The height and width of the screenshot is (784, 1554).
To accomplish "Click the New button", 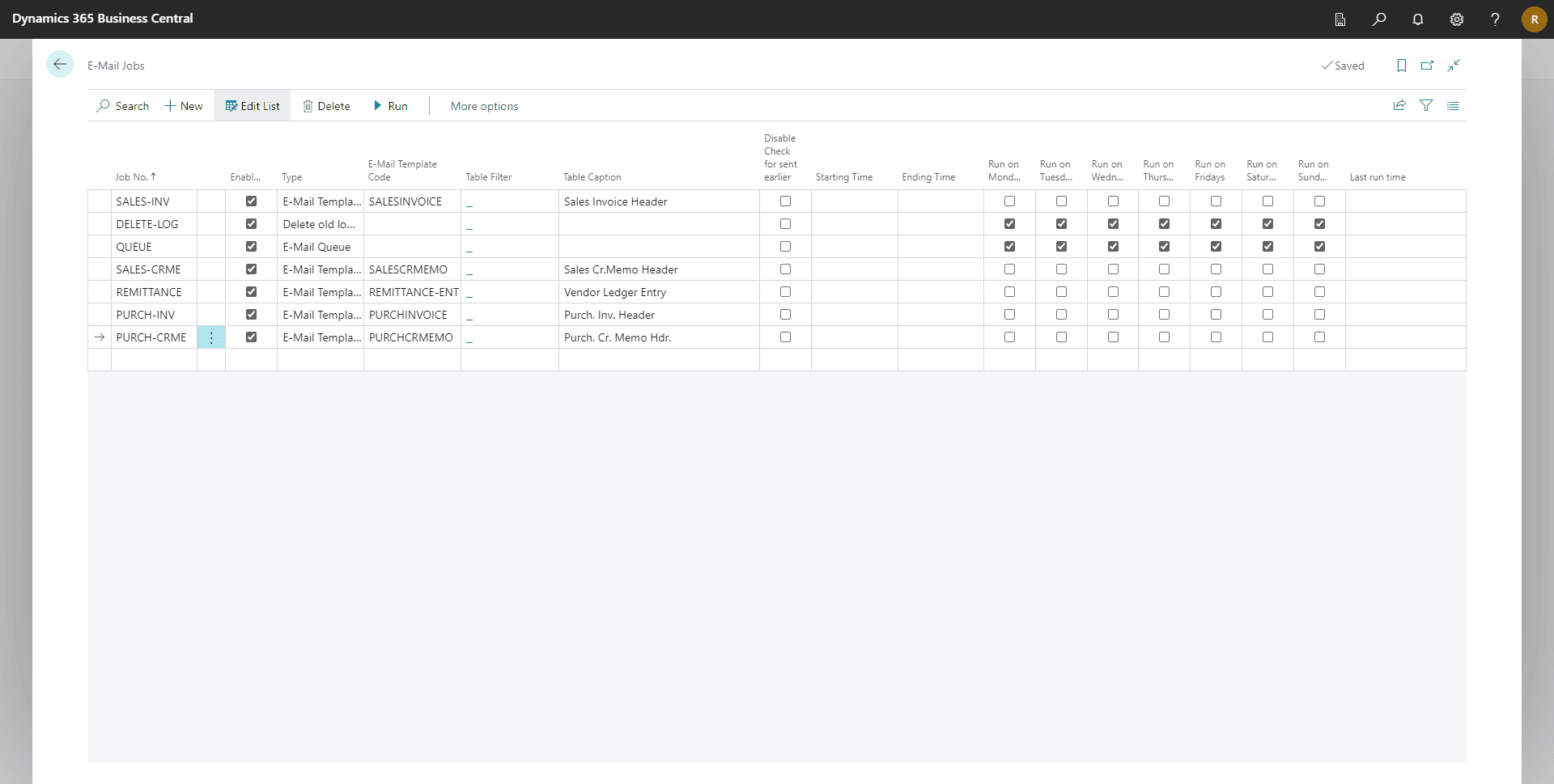I will [184, 106].
